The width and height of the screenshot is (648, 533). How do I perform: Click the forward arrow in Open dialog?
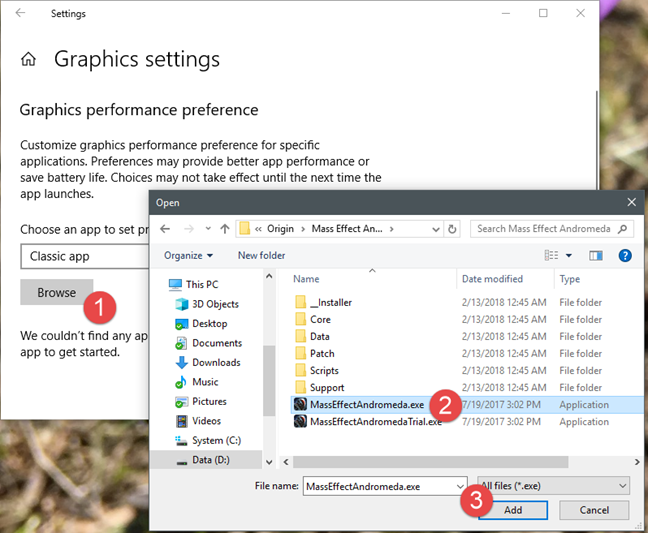(x=189, y=228)
